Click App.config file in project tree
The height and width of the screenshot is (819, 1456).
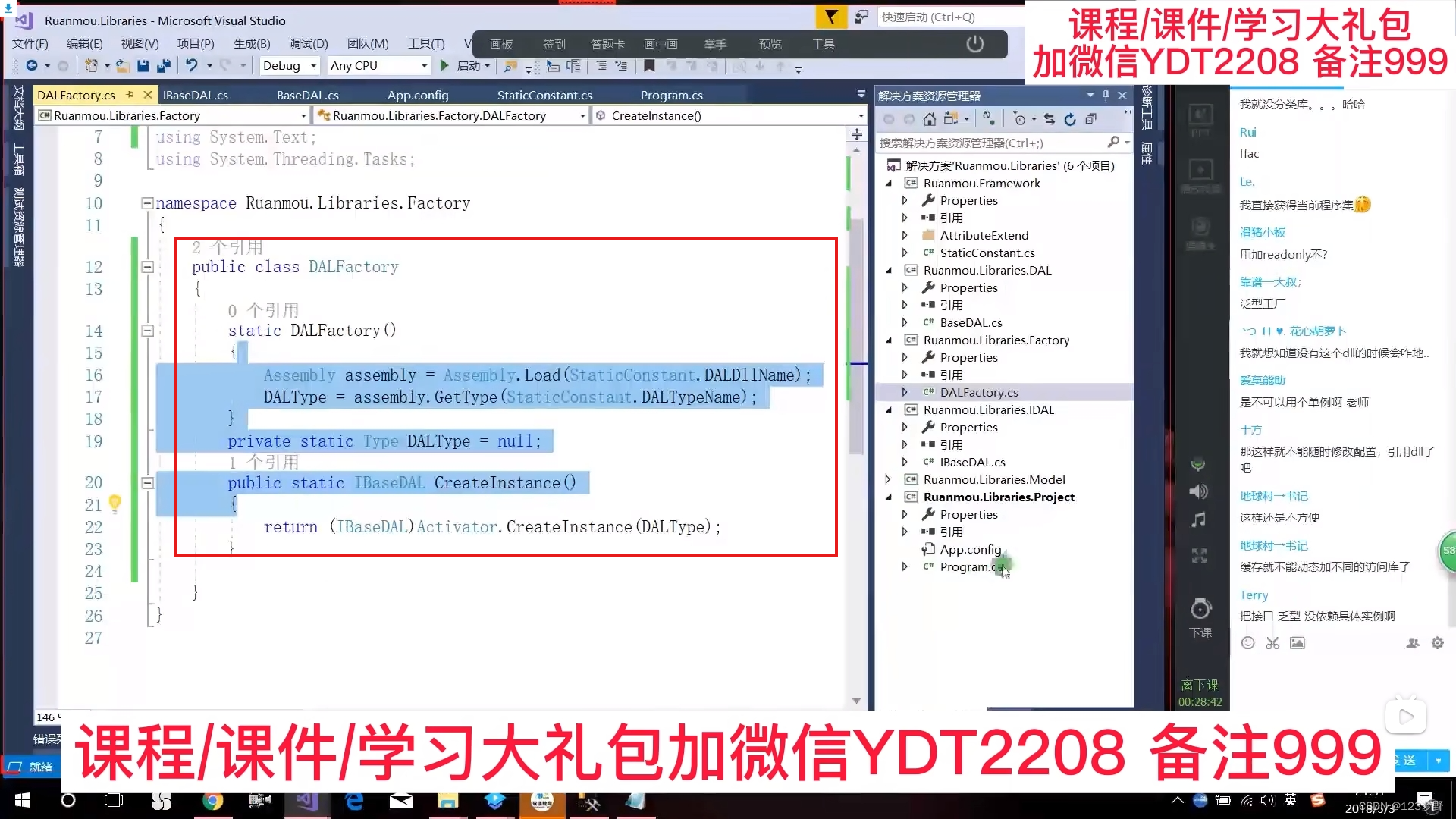click(971, 549)
